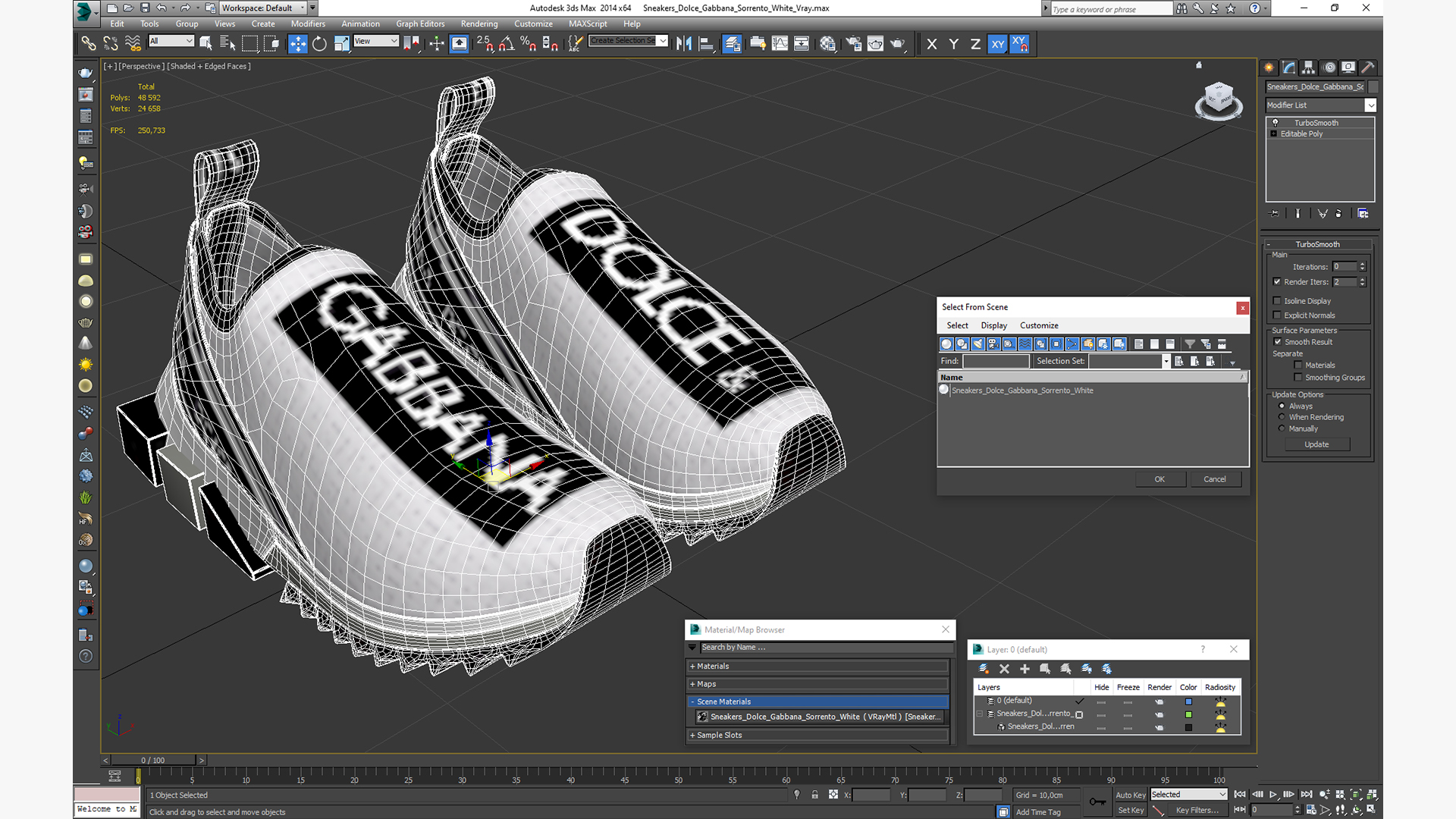Open the Modifier List dropdown
This screenshot has height=819, width=1456.
(1320, 105)
